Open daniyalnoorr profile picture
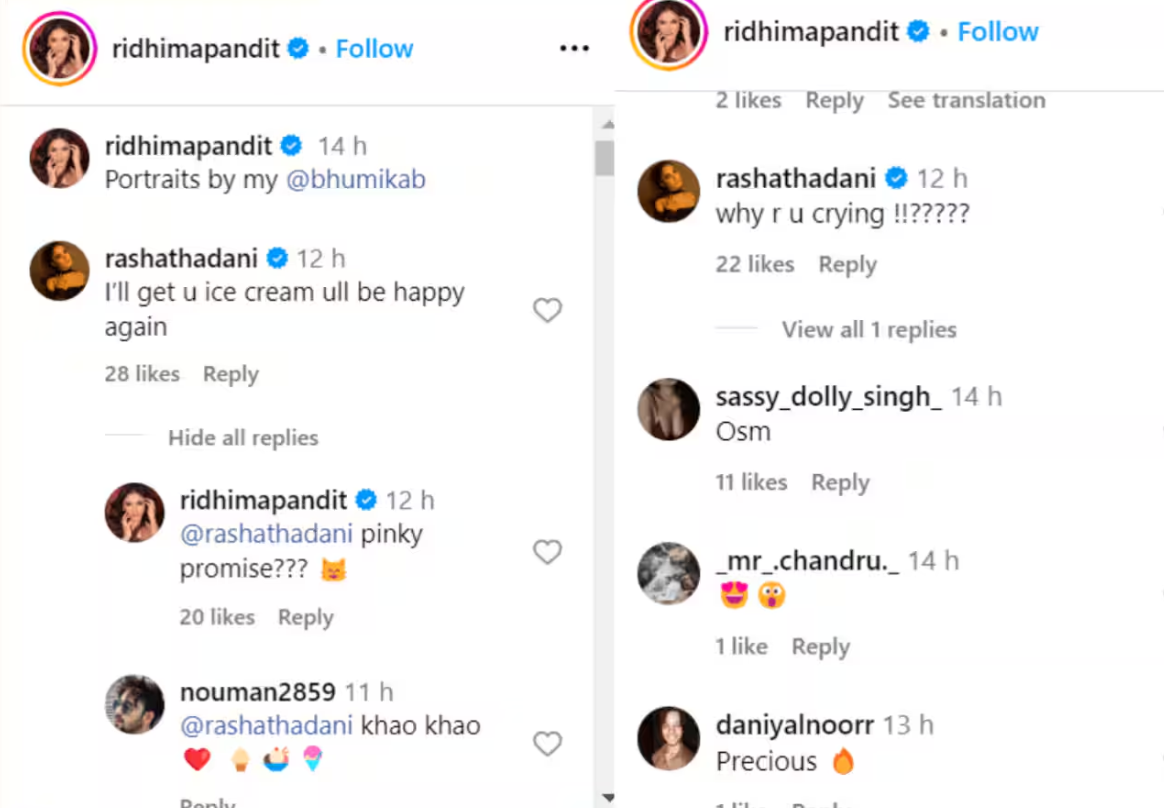Image resolution: width=1164 pixels, height=808 pixels. click(x=669, y=738)
